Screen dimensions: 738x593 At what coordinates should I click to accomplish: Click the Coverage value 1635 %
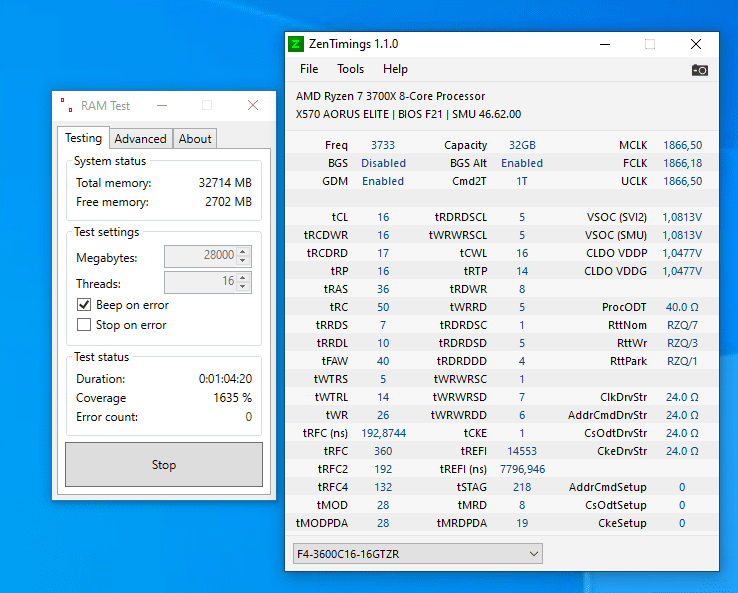point(233,398)
